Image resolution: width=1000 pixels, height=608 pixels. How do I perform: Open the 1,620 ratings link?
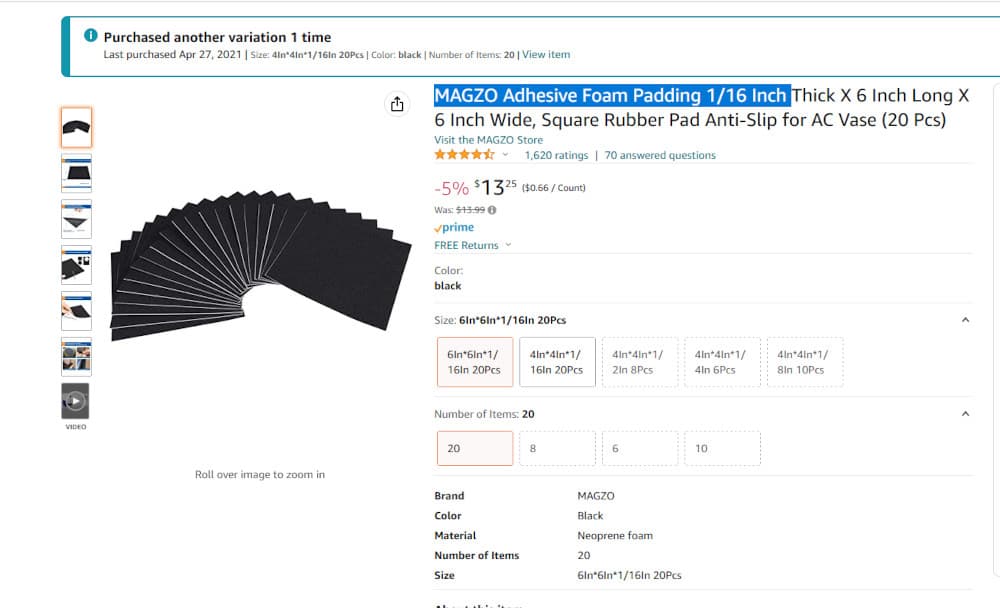[556, 155]
